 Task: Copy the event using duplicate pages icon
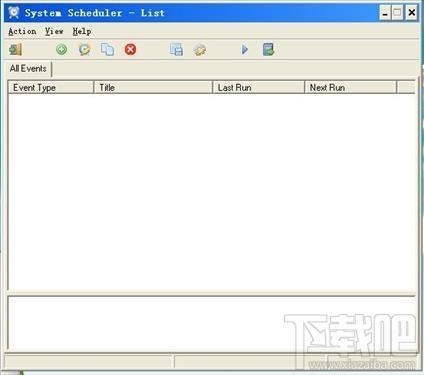click(x=107, y=50)
